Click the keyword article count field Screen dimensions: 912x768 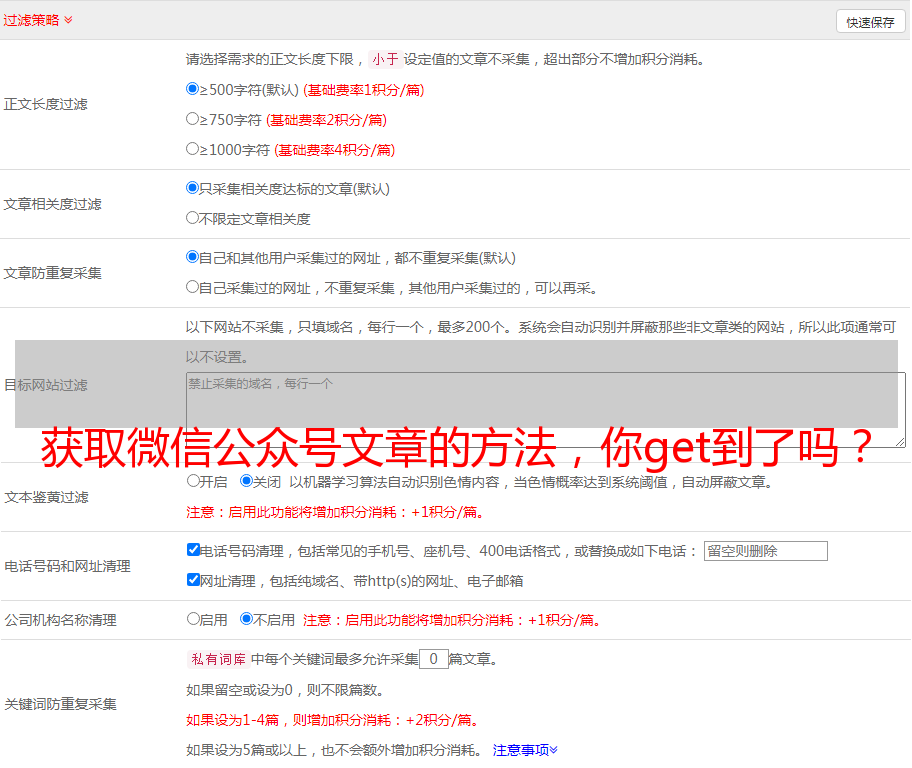[x=433, y=659]
